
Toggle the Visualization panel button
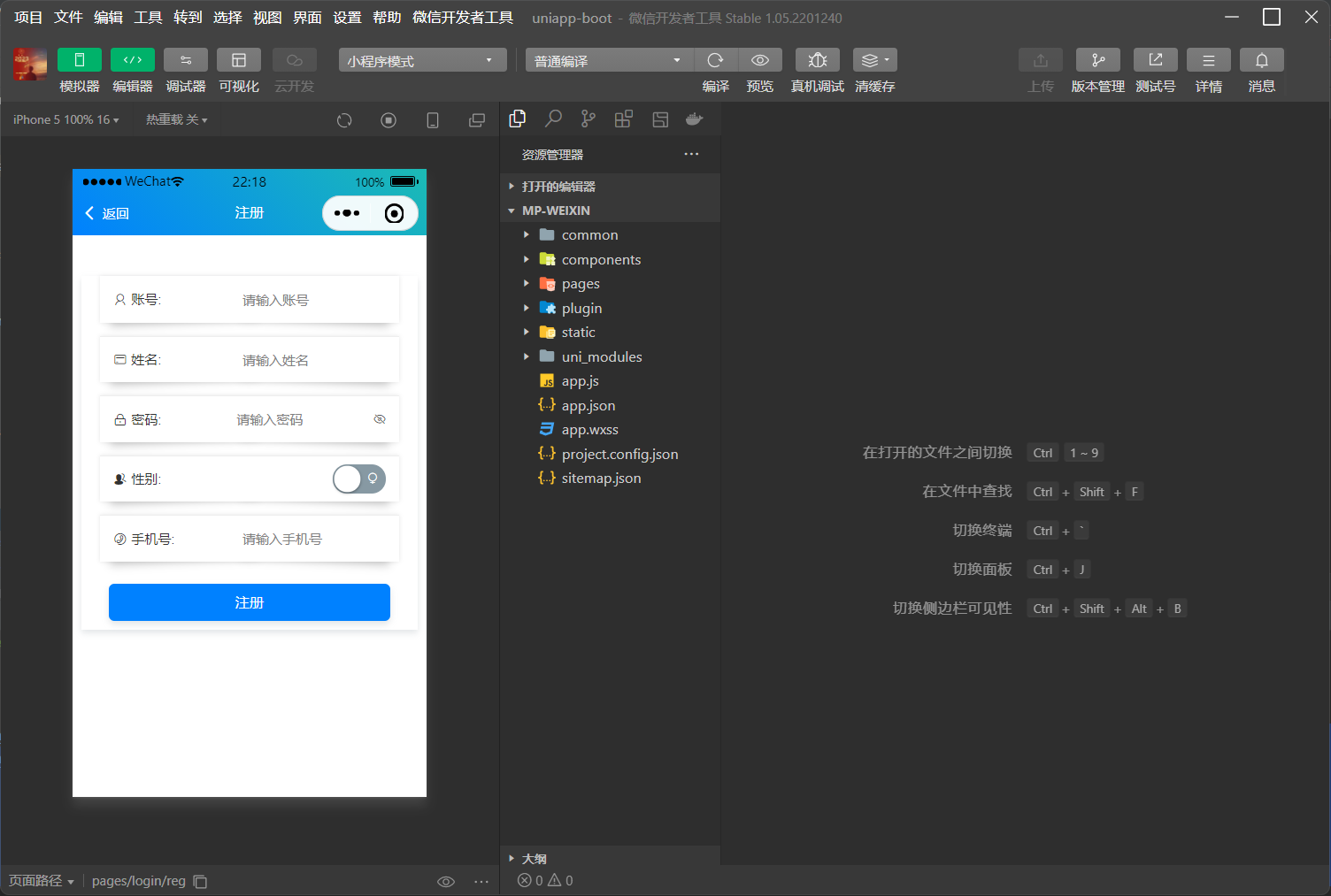239,60
